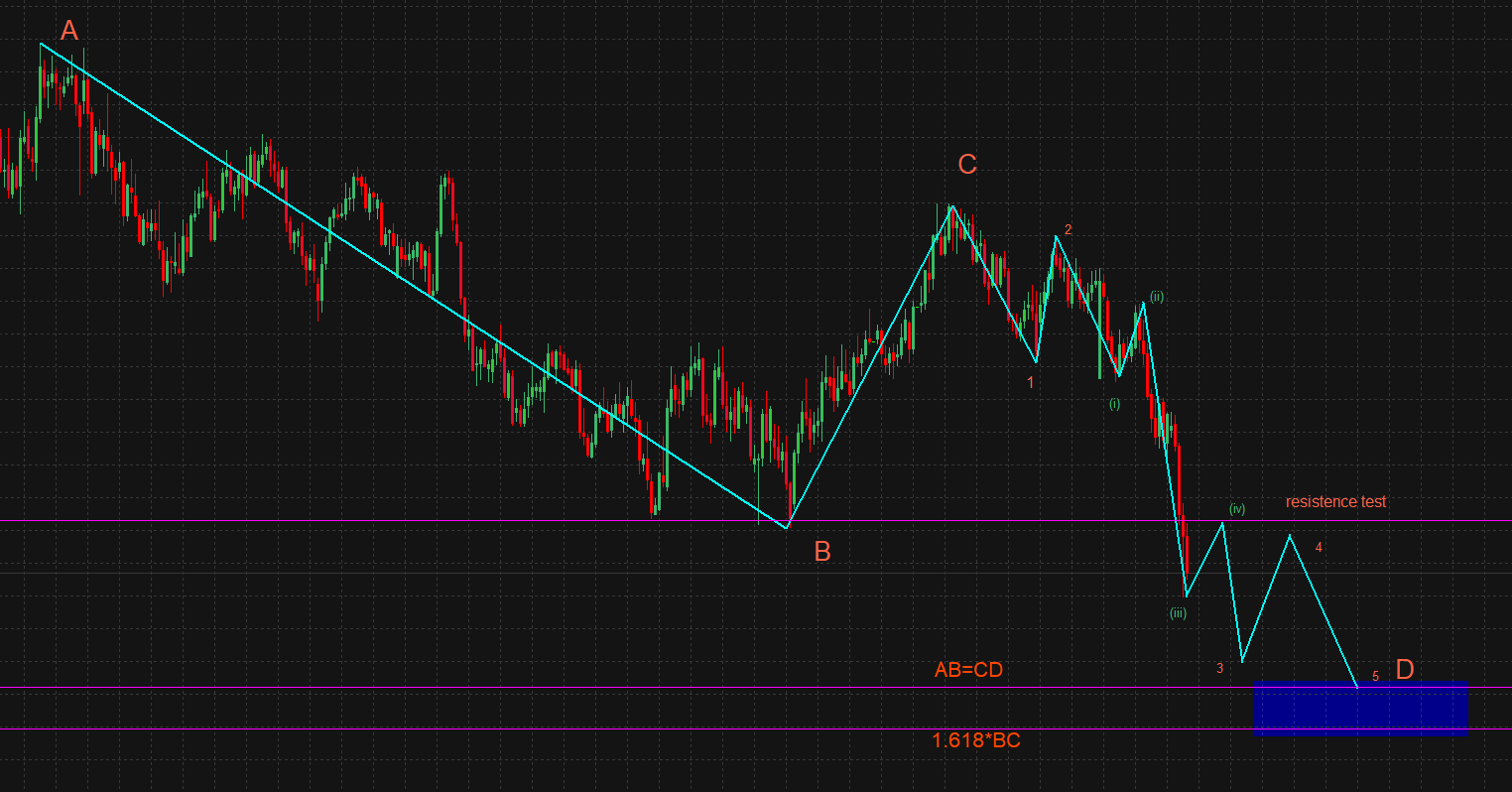Click the red wave number 4 label
The image size is (1512, 792).
point(1319,547)
